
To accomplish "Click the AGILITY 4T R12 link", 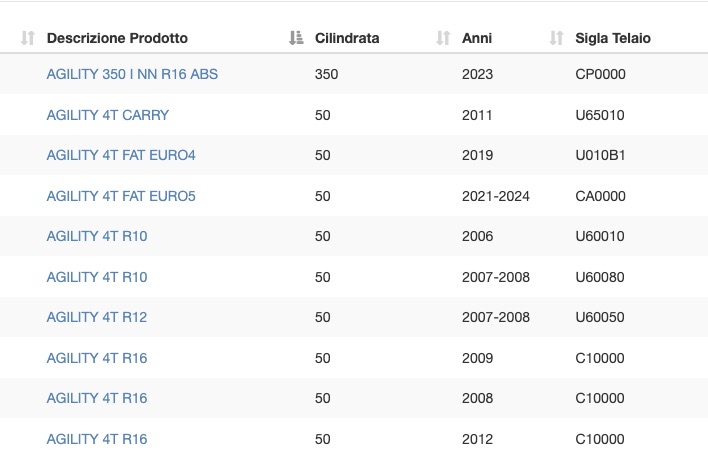I will click(97, 317).
